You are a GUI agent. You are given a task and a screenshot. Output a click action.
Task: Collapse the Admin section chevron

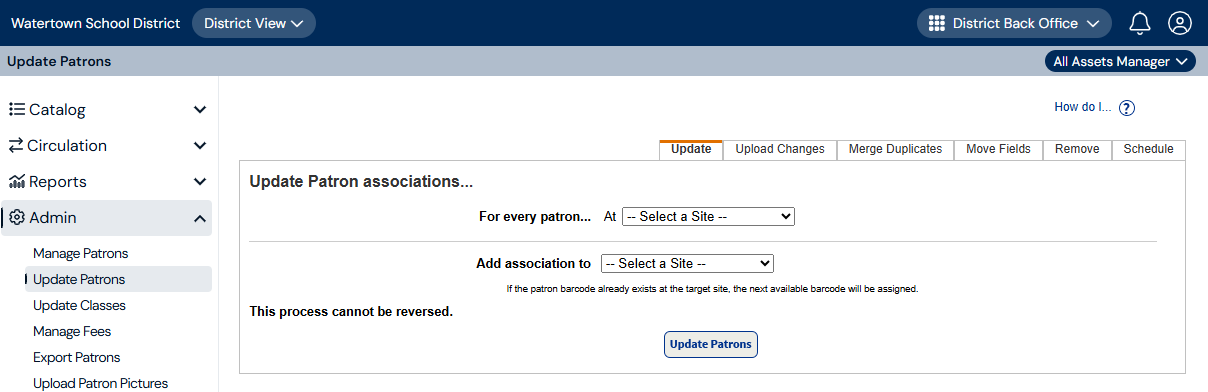click(200, 218)
